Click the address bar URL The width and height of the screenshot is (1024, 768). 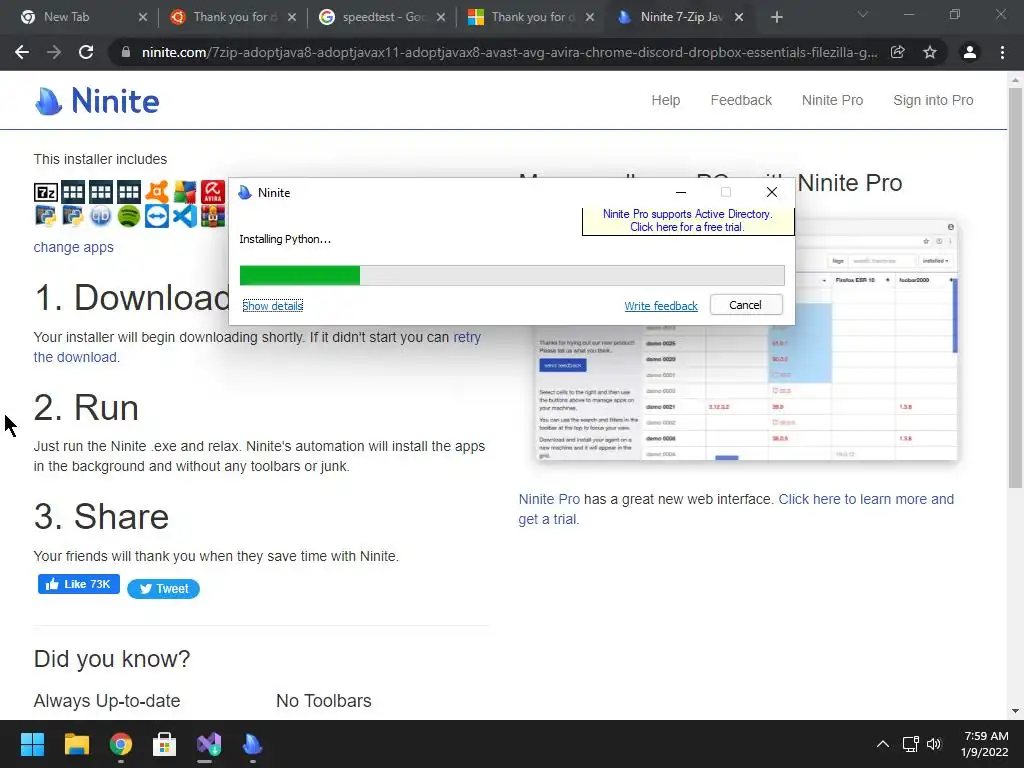509,52
